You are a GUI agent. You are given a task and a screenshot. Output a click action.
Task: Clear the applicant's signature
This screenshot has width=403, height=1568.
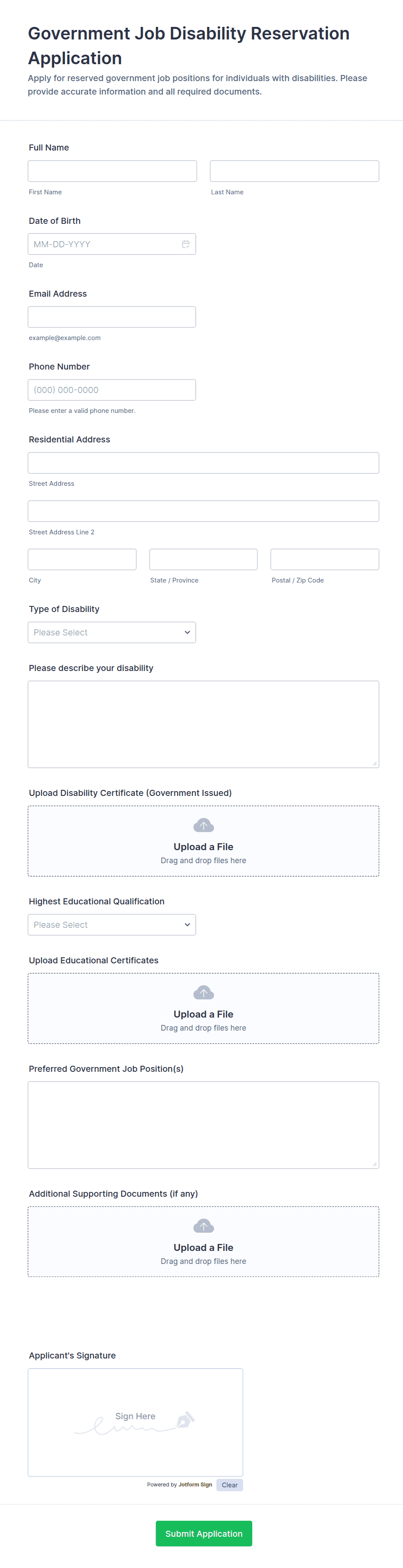pos(229,1485)
